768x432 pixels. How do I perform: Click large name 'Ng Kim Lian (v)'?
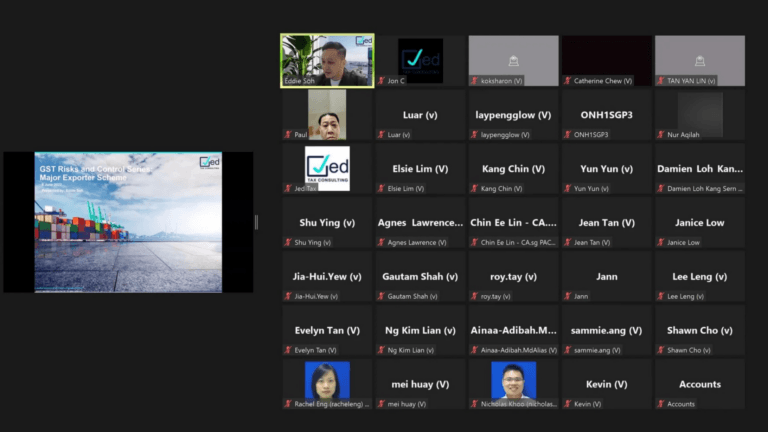point(420,331)
